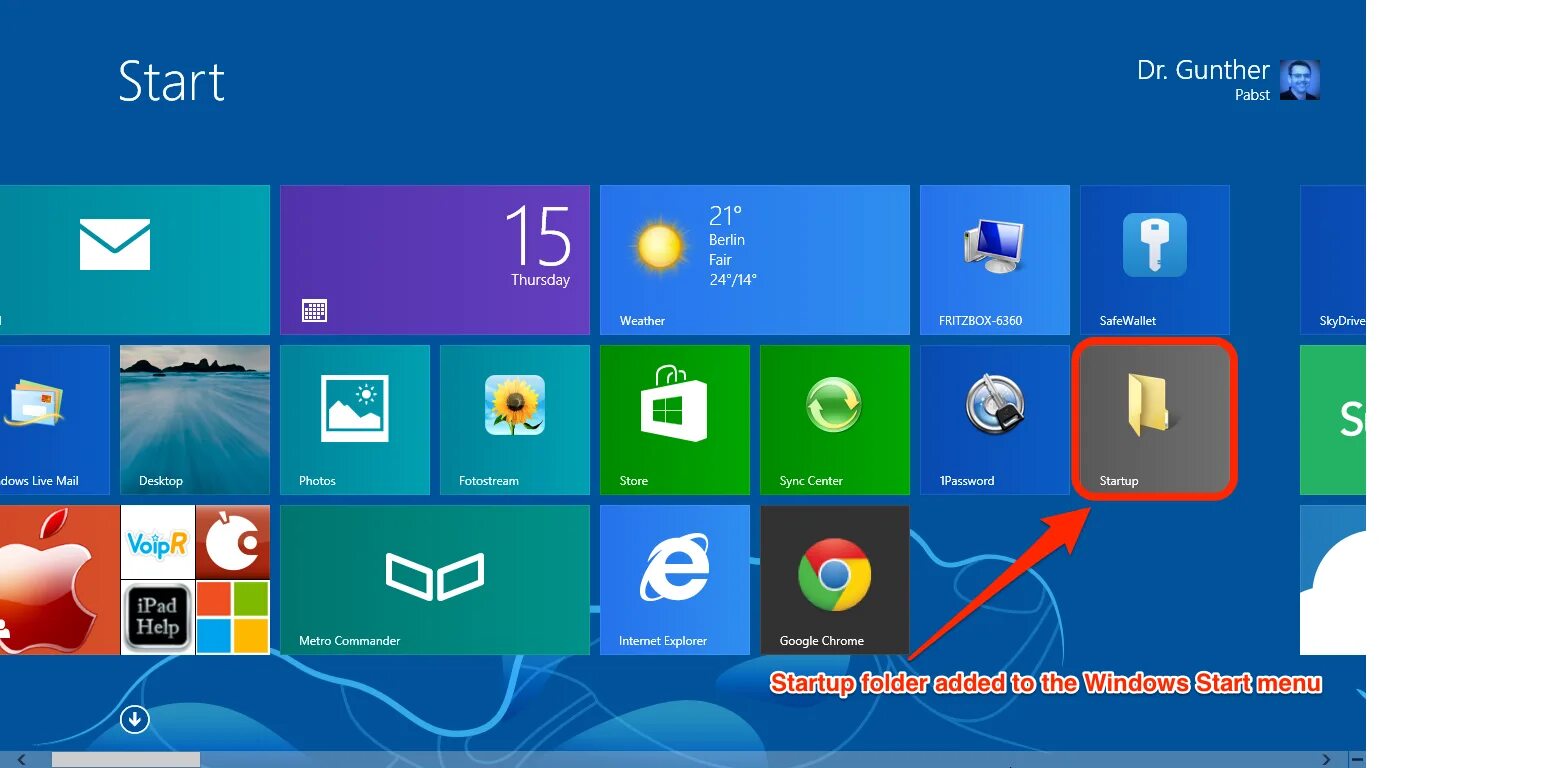This screenshot has width=1568, height=768.
Task: Open the iPad Help tile
Action: click(x=158, y=617)
